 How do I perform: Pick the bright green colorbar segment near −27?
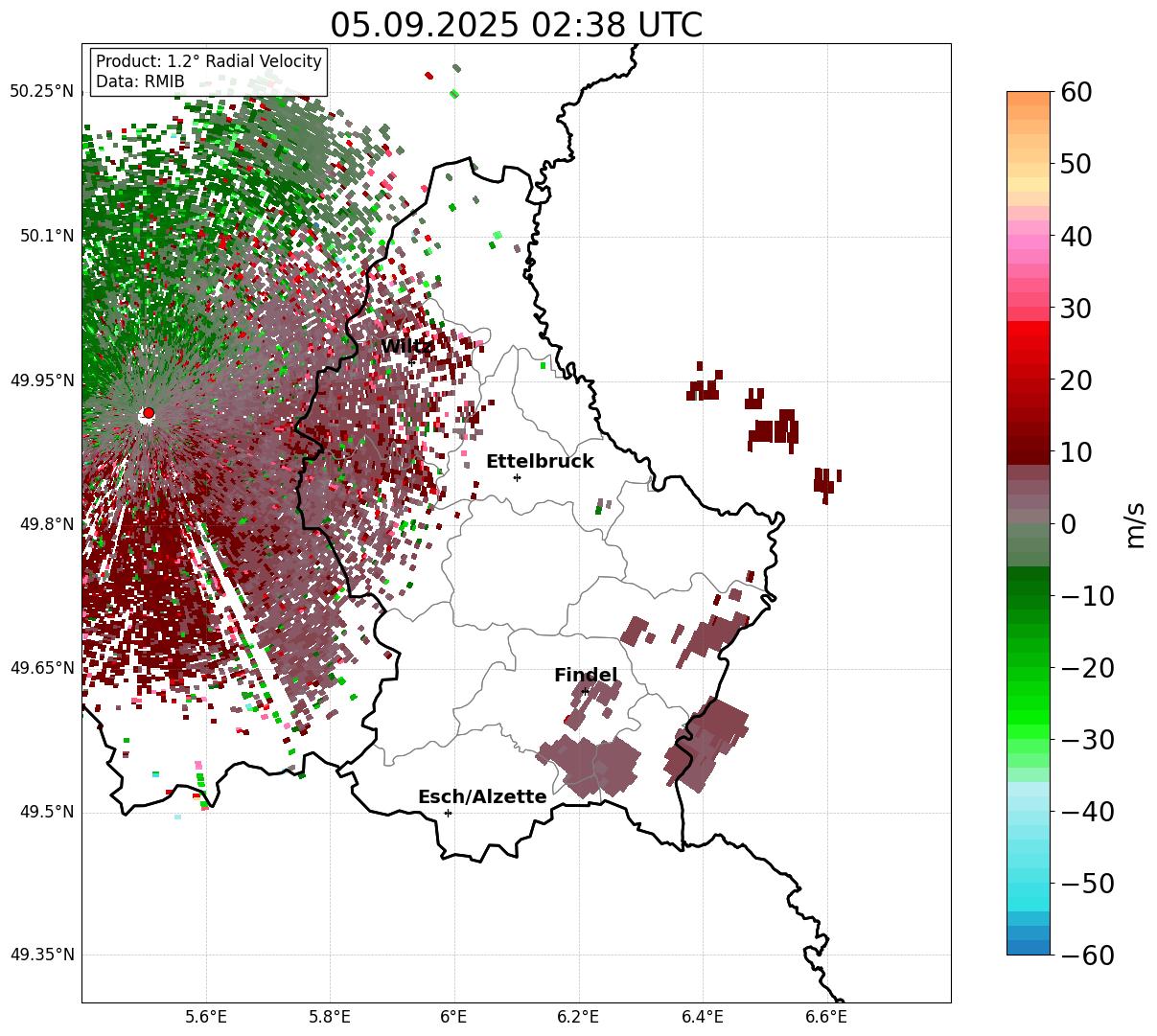click(1029, 719)
